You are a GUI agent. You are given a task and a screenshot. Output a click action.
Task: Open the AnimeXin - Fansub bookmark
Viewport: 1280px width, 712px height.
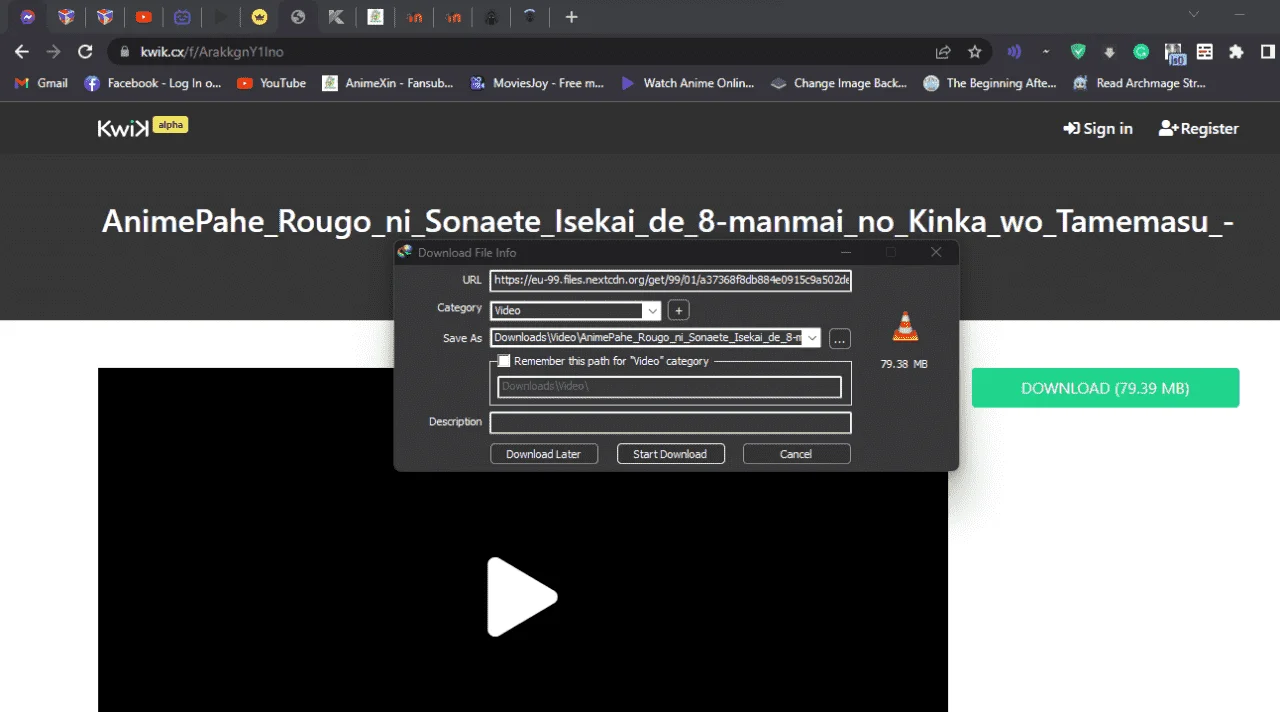point(388,83)
